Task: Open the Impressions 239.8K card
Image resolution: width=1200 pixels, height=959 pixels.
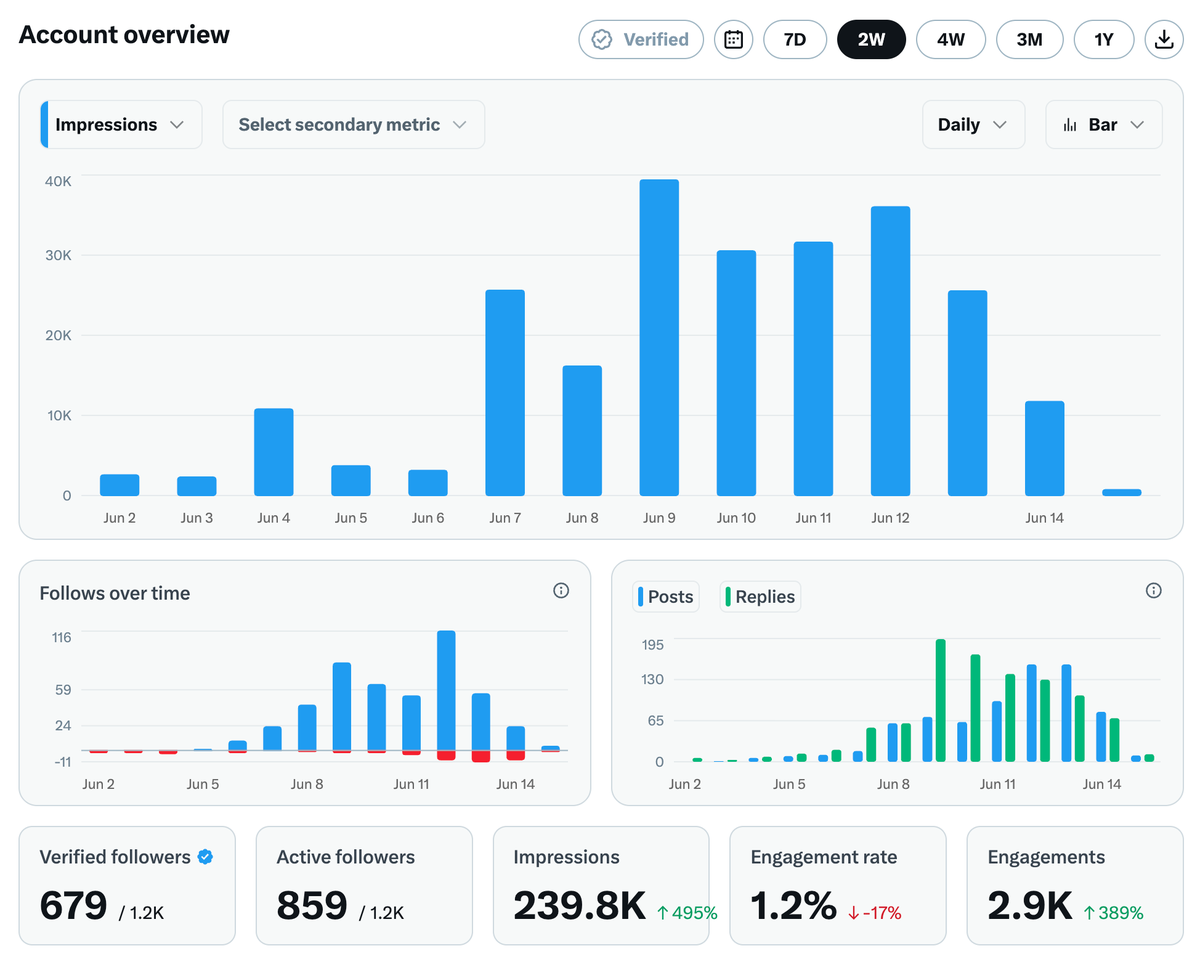Action: click(601, 885)
